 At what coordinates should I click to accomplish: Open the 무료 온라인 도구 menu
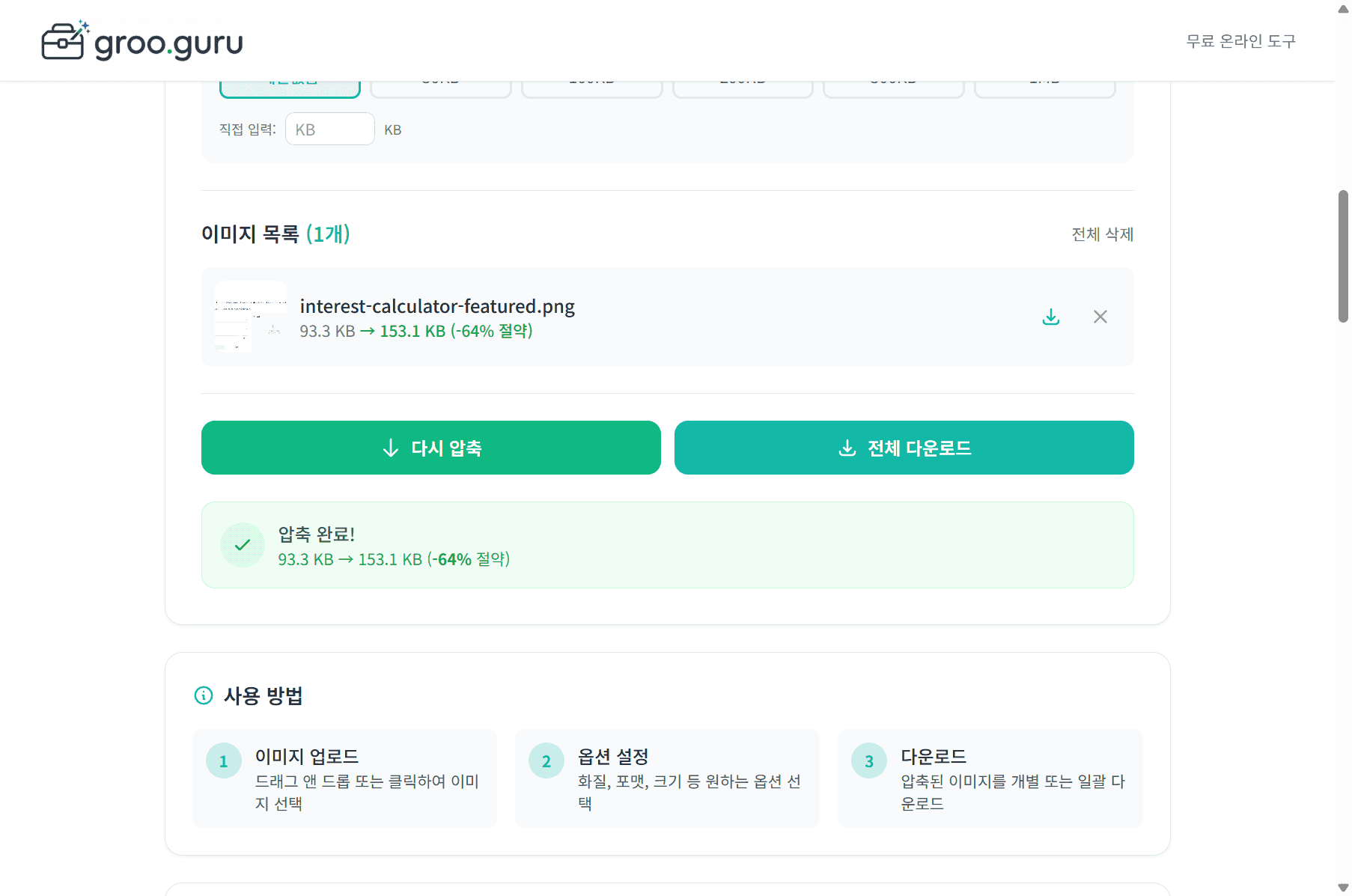[1240, 41]
